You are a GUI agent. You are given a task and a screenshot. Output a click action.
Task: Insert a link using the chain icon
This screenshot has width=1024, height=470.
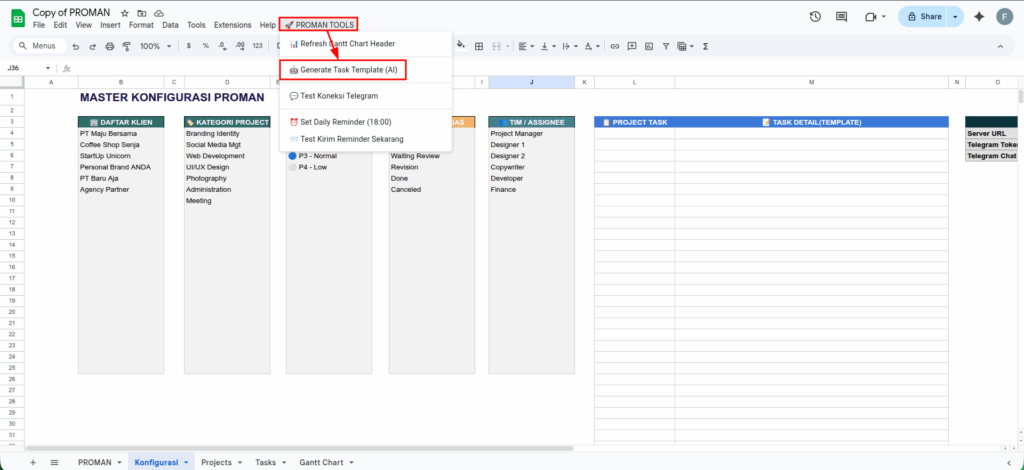point(615,46)
